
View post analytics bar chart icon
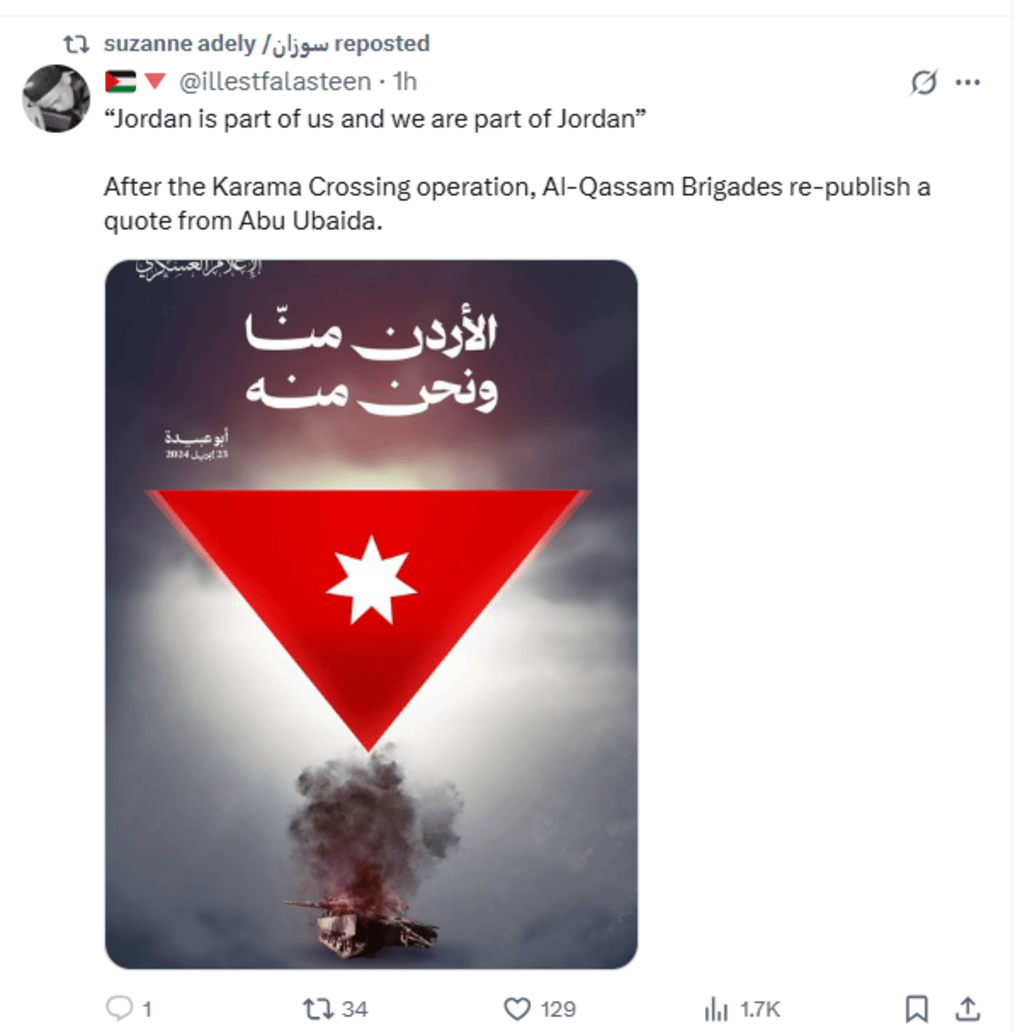click(x=716, y=1008)
